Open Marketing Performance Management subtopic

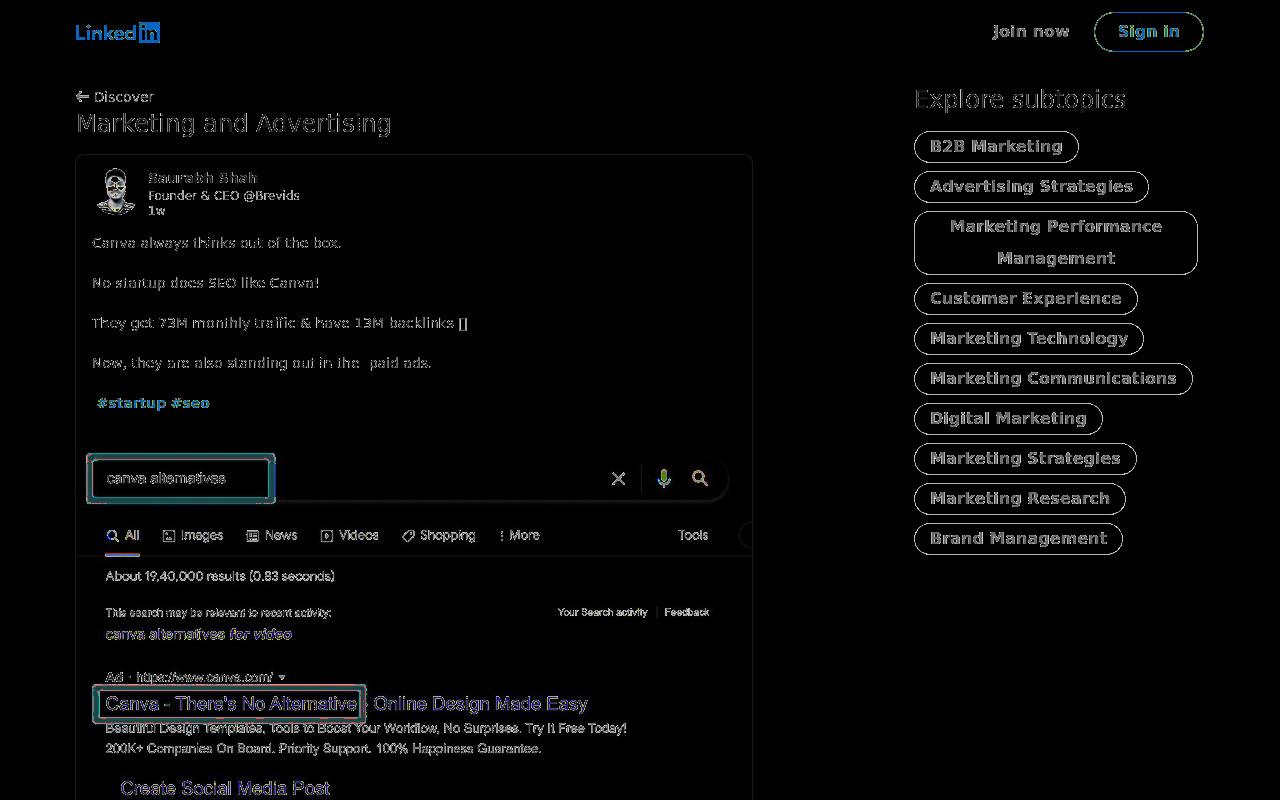[x=1056, y=242]
